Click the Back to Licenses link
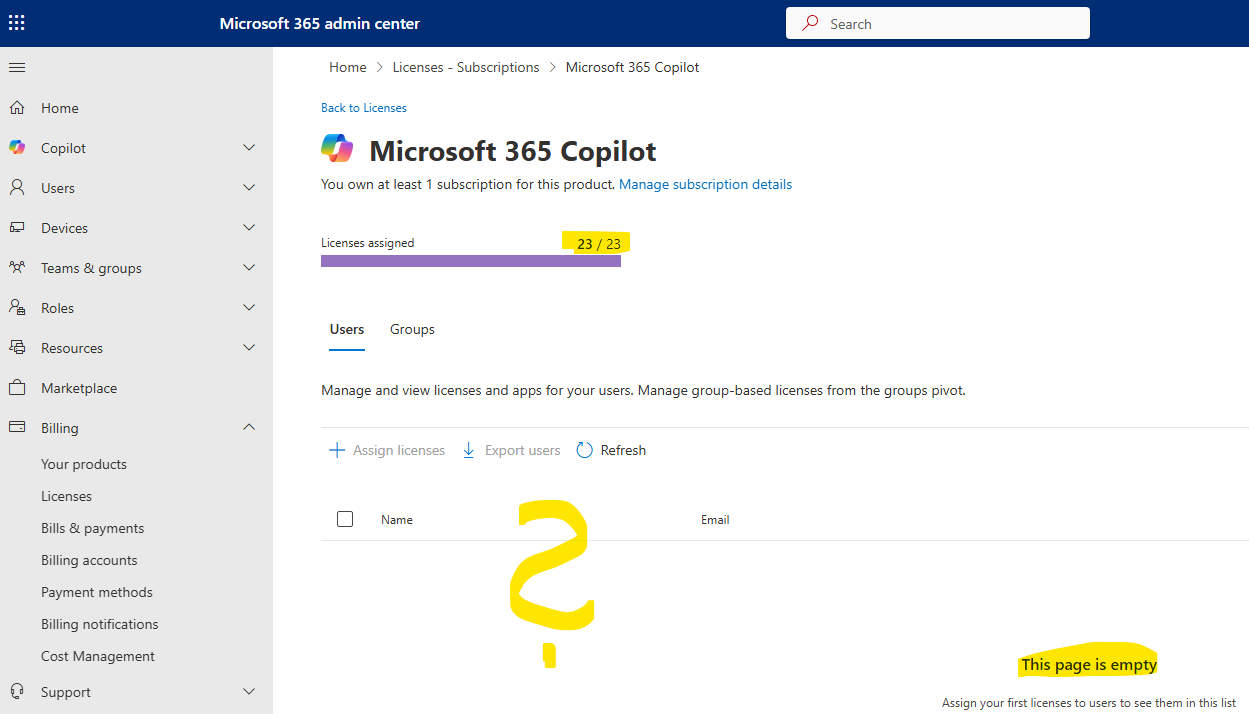 coord(364,108)
